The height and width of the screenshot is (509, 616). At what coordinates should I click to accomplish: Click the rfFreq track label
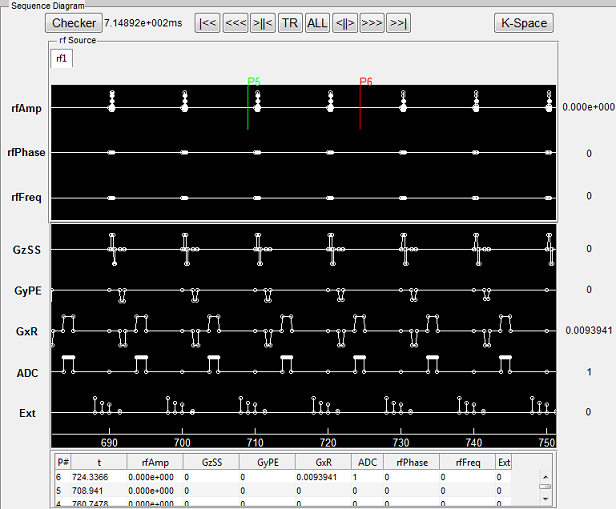pos(26,197)
